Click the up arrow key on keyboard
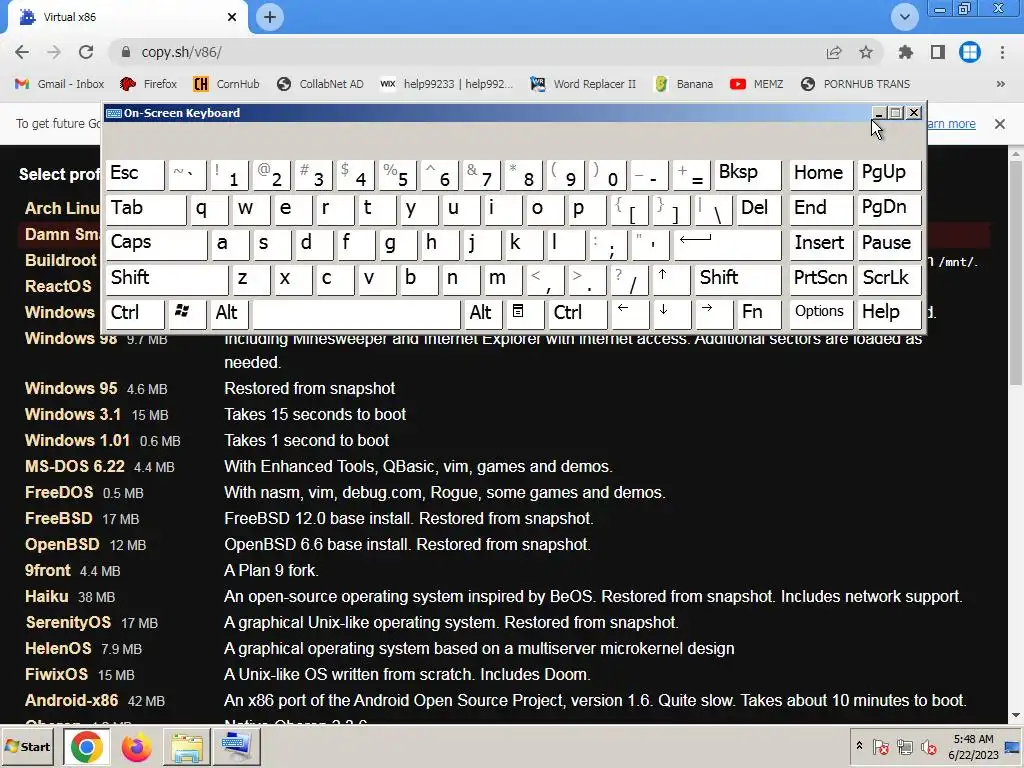1024x768 pixels. point(671,280)
